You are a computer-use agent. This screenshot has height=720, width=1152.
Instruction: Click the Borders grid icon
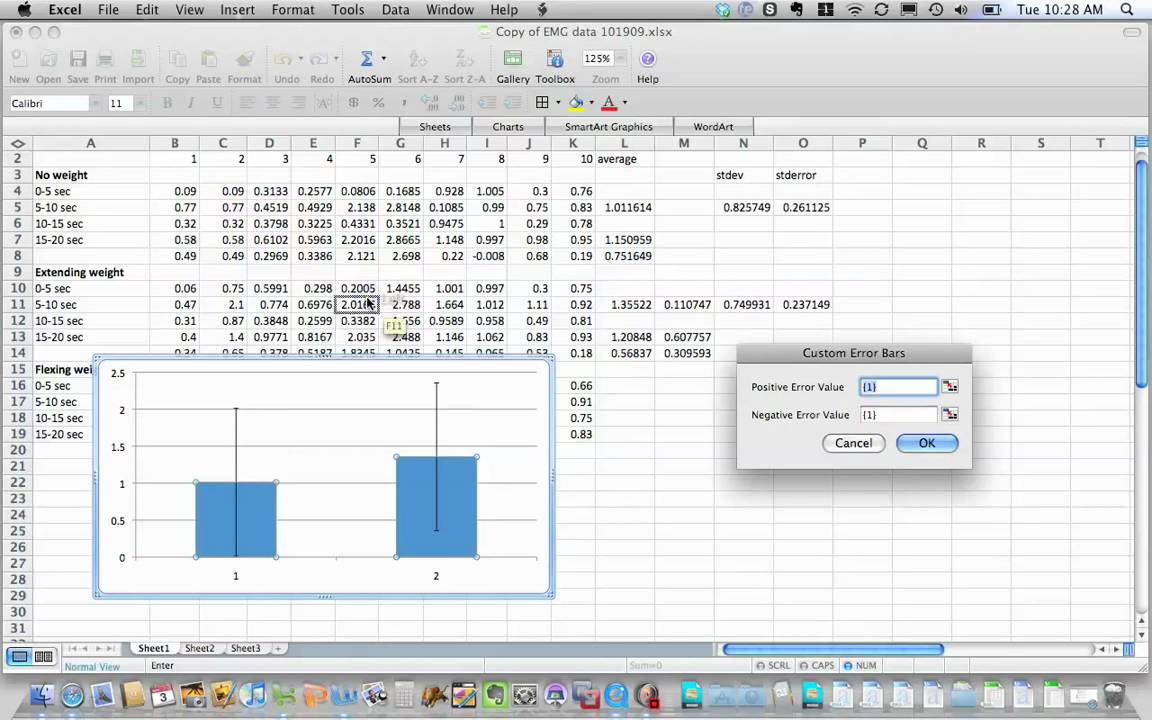coord(542,102)
